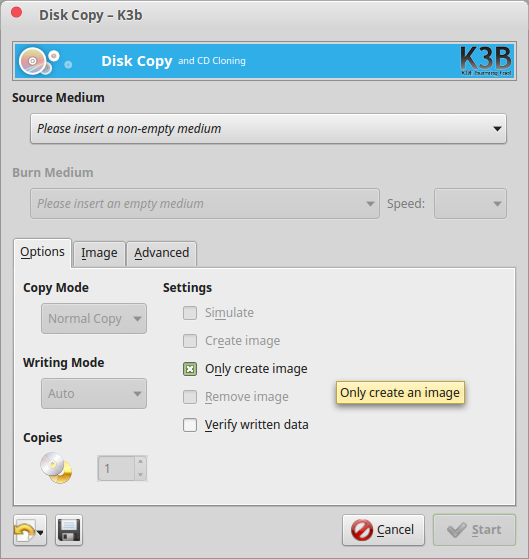Open the Normal Copy mode dropdown
The width and height of the screenshot is (529, 559).
[x=94, y=319]
